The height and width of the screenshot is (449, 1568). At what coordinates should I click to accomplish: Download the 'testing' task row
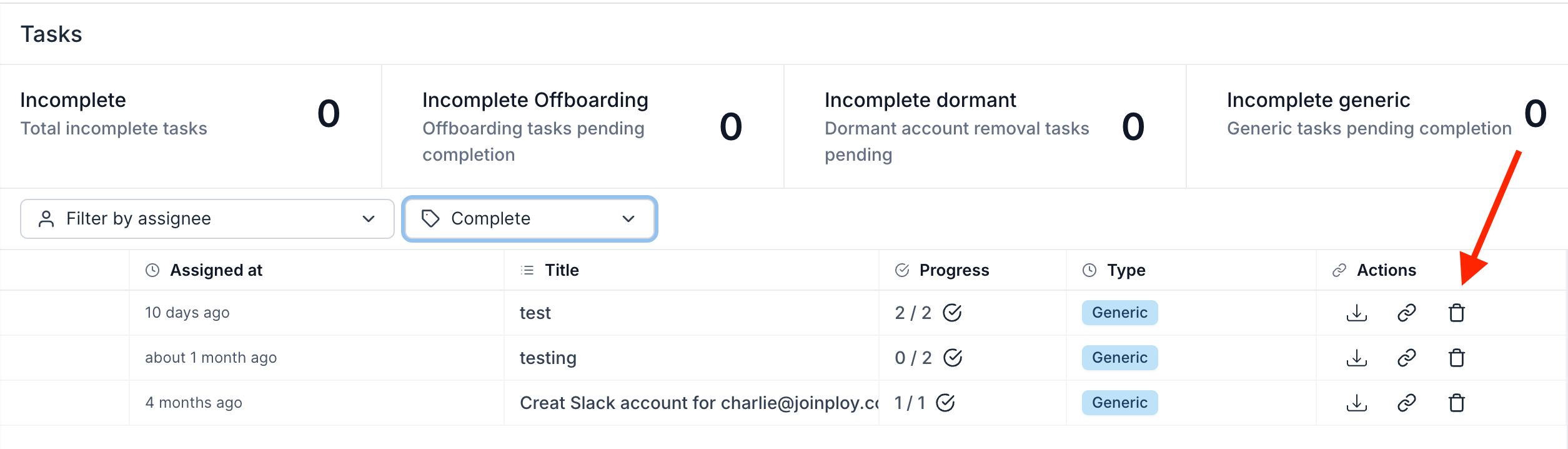pos(1356,358)
